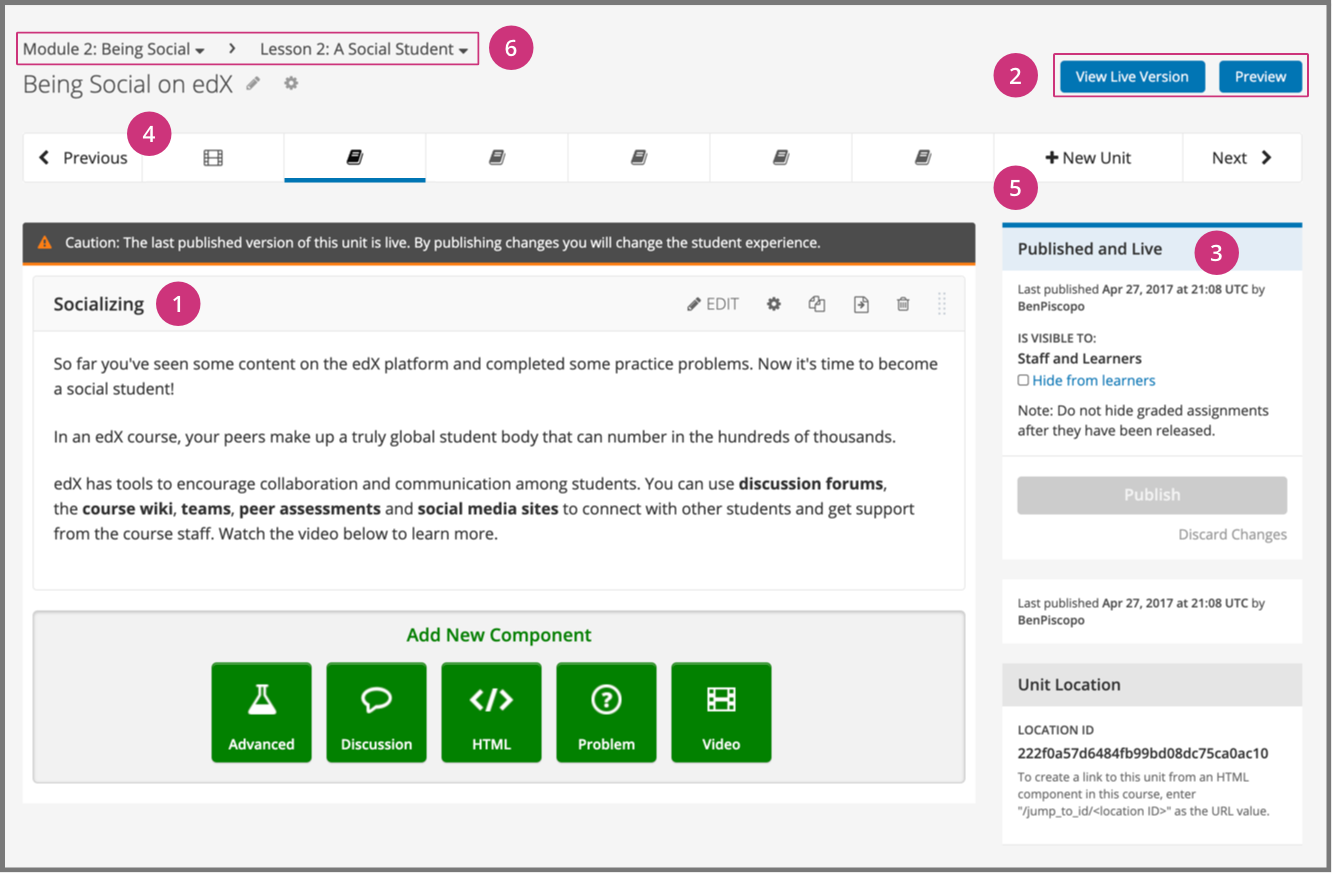Duplicate the Socializing component

817,304
